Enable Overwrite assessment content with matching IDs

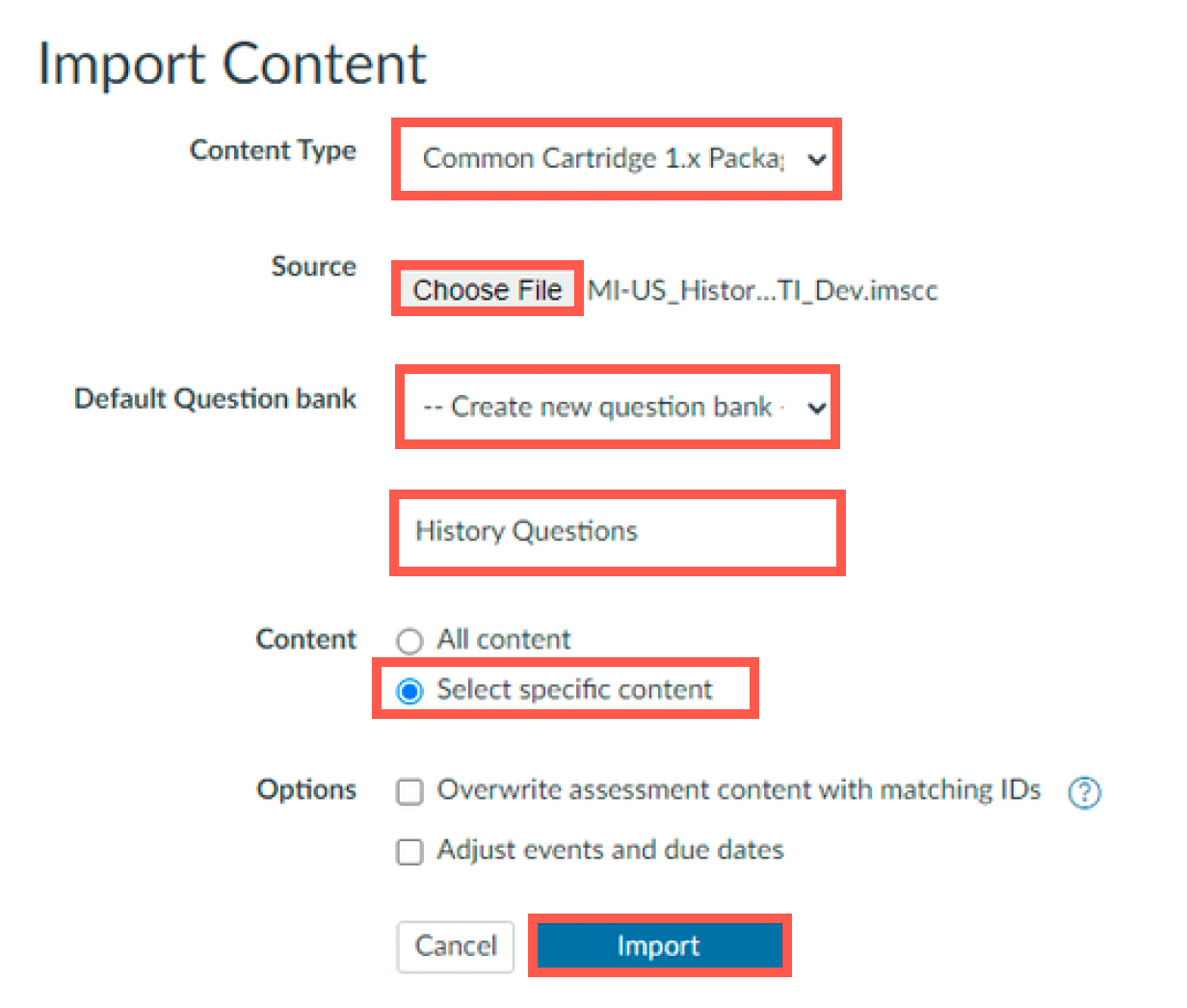coord(409,791)
